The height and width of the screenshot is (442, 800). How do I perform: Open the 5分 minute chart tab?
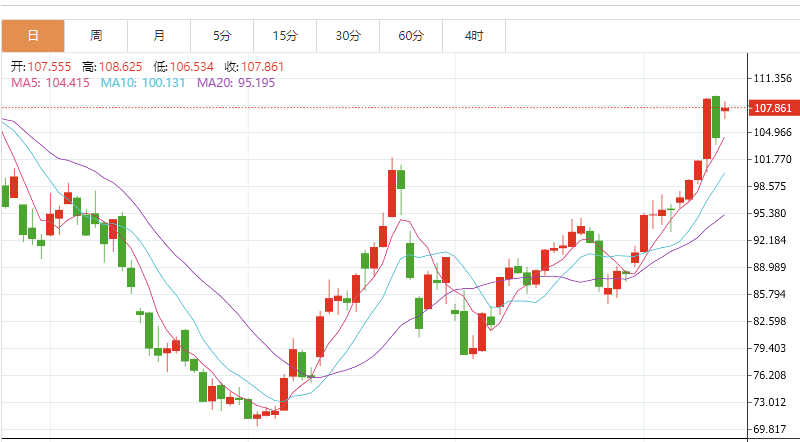(x=222, y=36)
